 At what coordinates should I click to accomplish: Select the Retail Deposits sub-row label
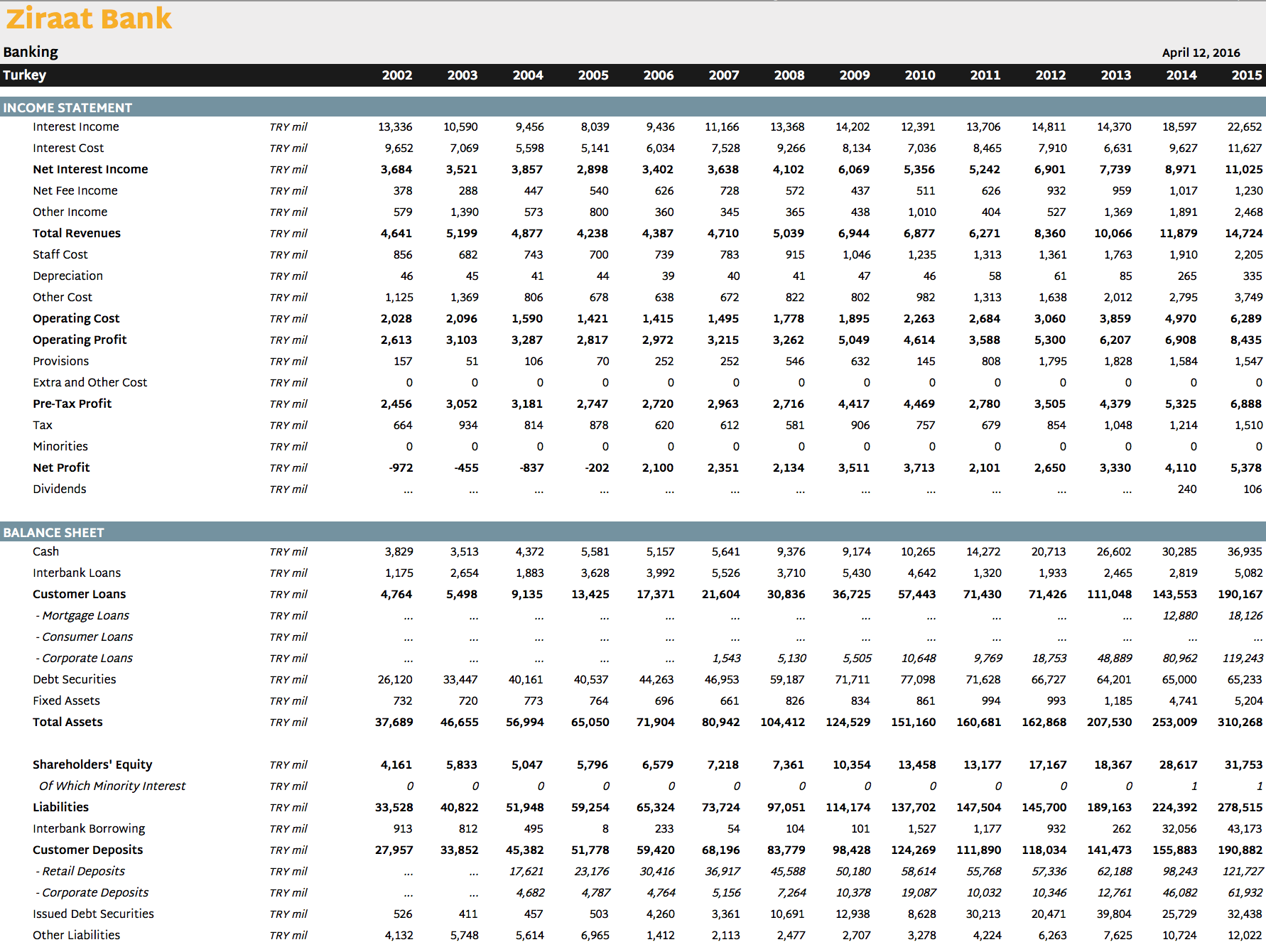point(80,872)
